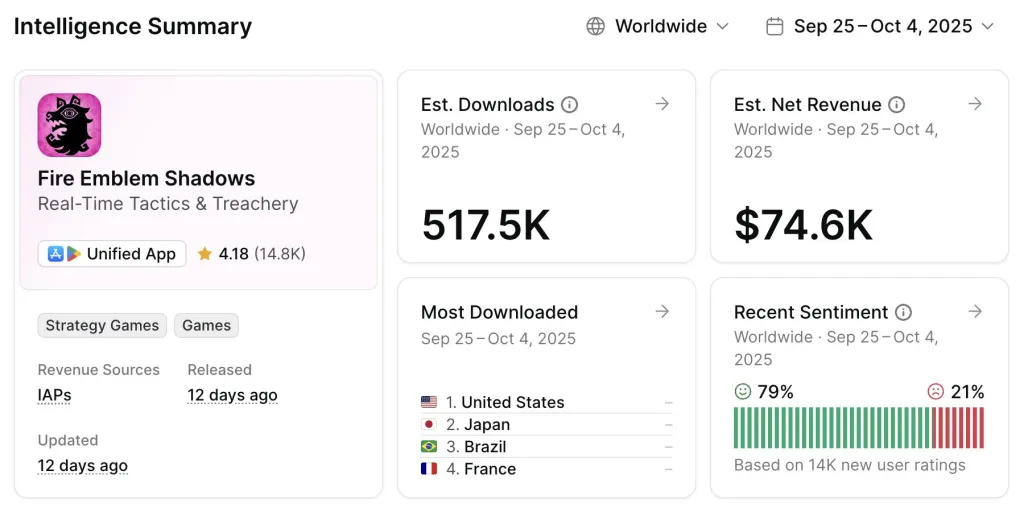Click the Fire Emblem Shadows title
Image resolution: width=1024 pixels, height=512 pixels.
[x=146, y=178]
